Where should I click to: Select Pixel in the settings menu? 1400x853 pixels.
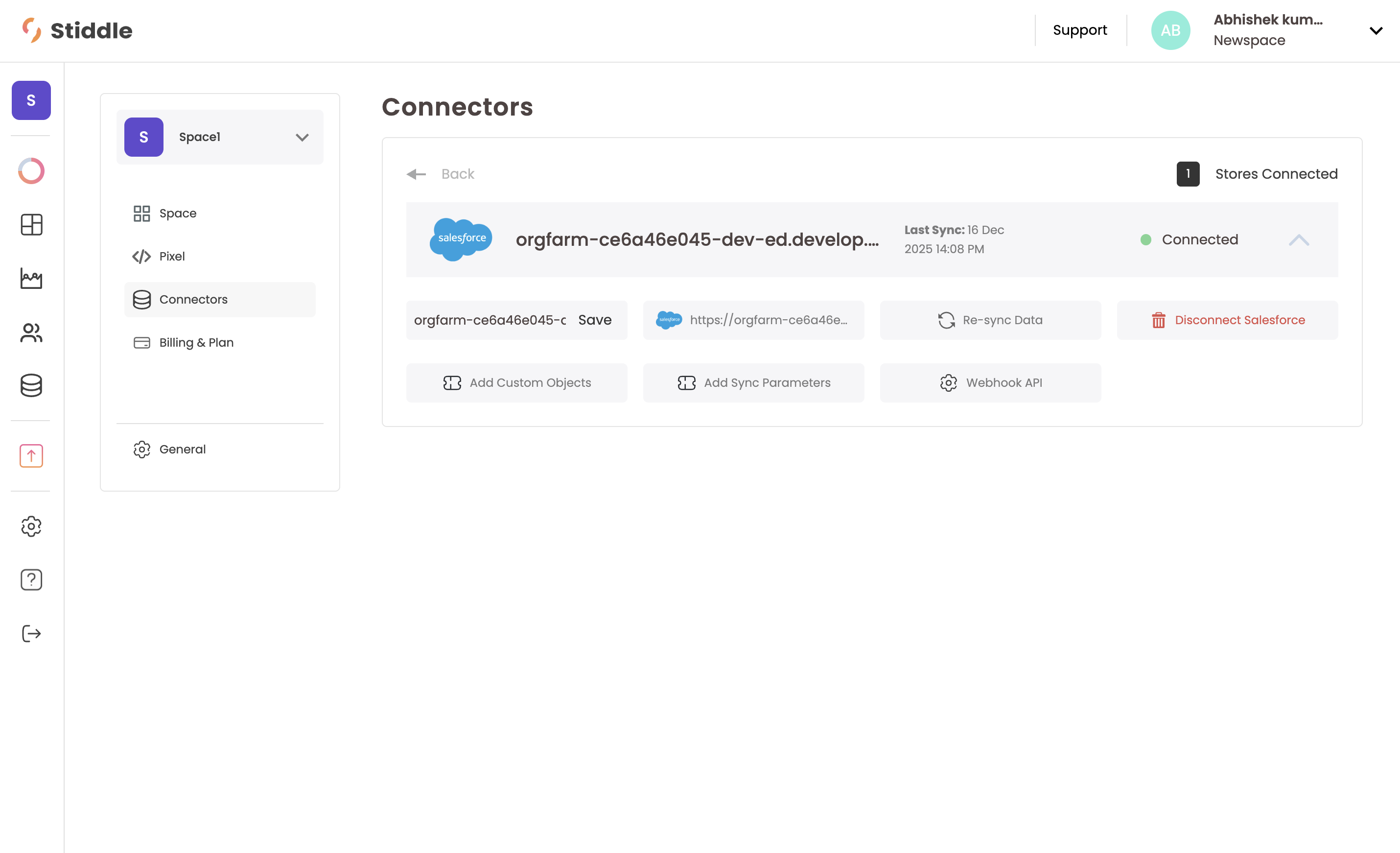[172, 256]
